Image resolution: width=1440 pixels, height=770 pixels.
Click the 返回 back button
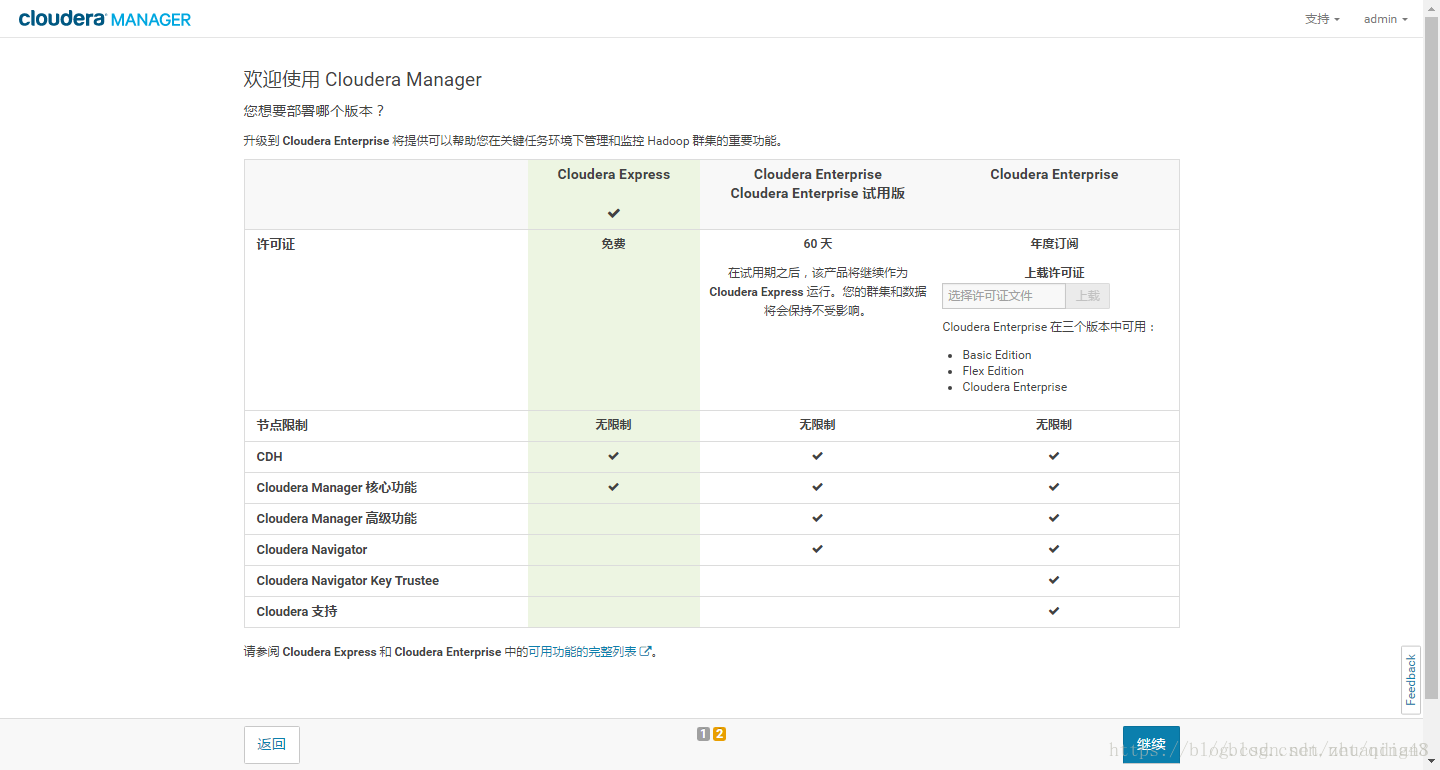(272, 745)
